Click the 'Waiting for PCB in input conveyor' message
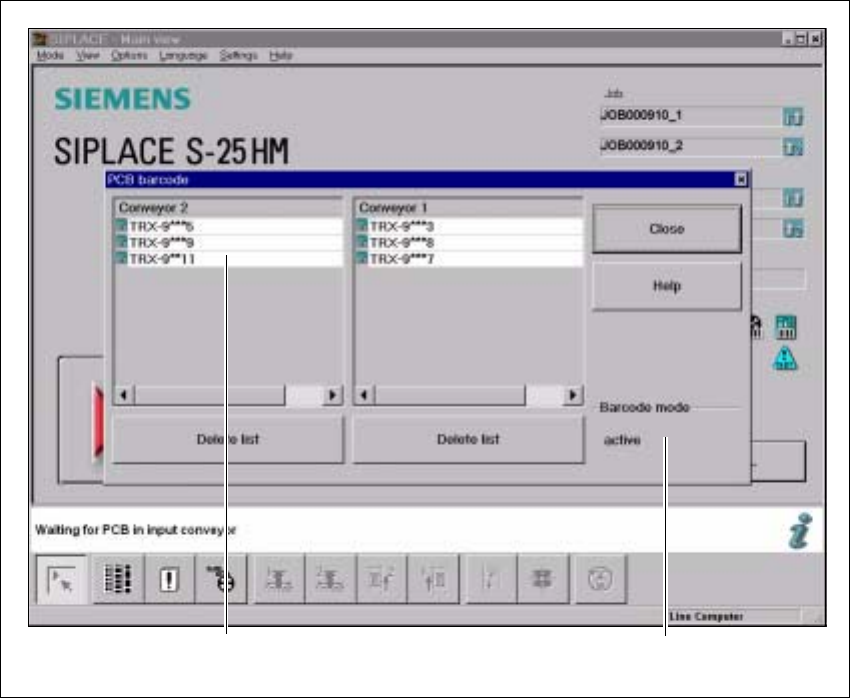This screenshot has height=698, width=850. [x=136, y=530]
